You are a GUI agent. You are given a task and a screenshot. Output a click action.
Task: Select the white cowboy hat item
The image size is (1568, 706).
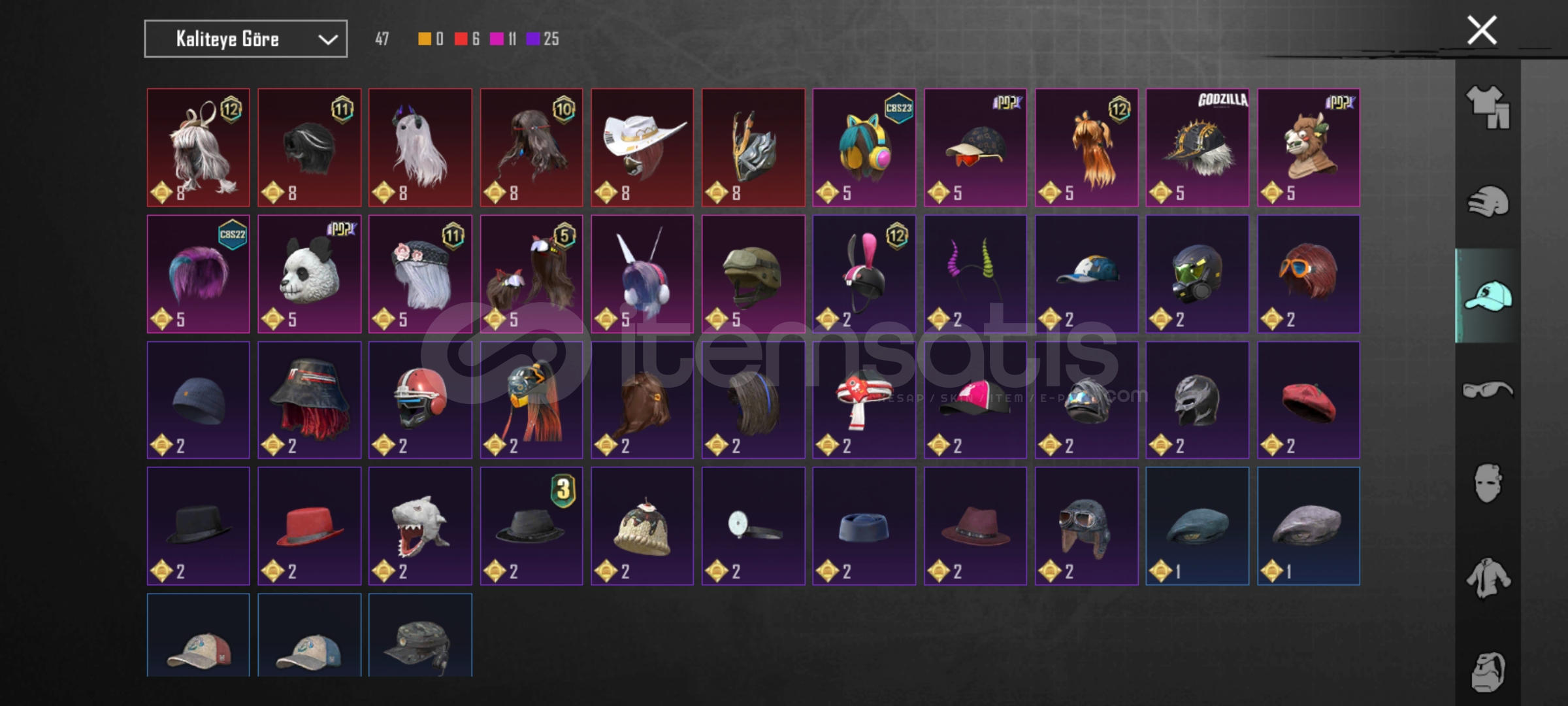[x=642, y=148]
